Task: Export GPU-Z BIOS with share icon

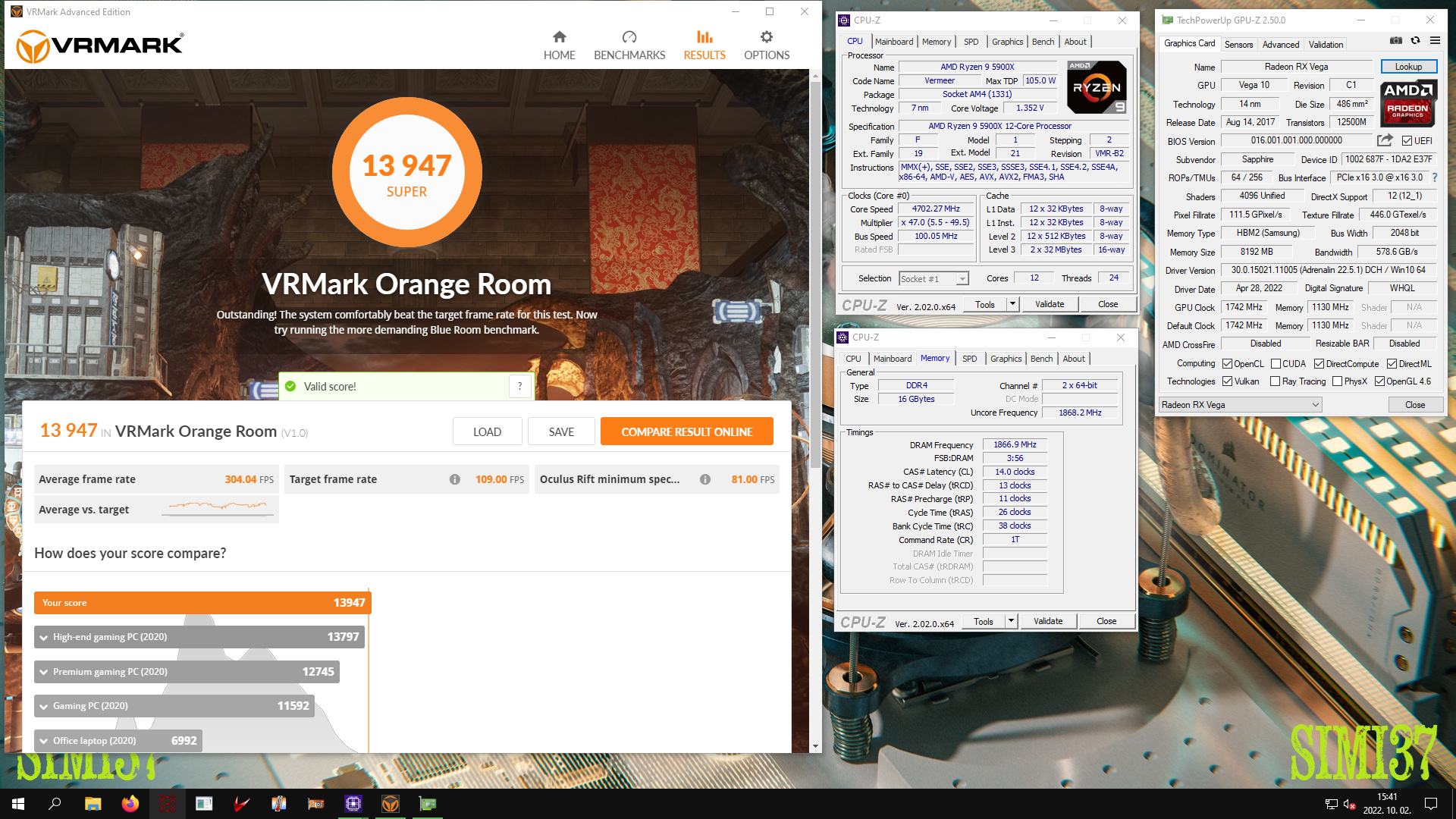Action: click(x=1385, y=140)
